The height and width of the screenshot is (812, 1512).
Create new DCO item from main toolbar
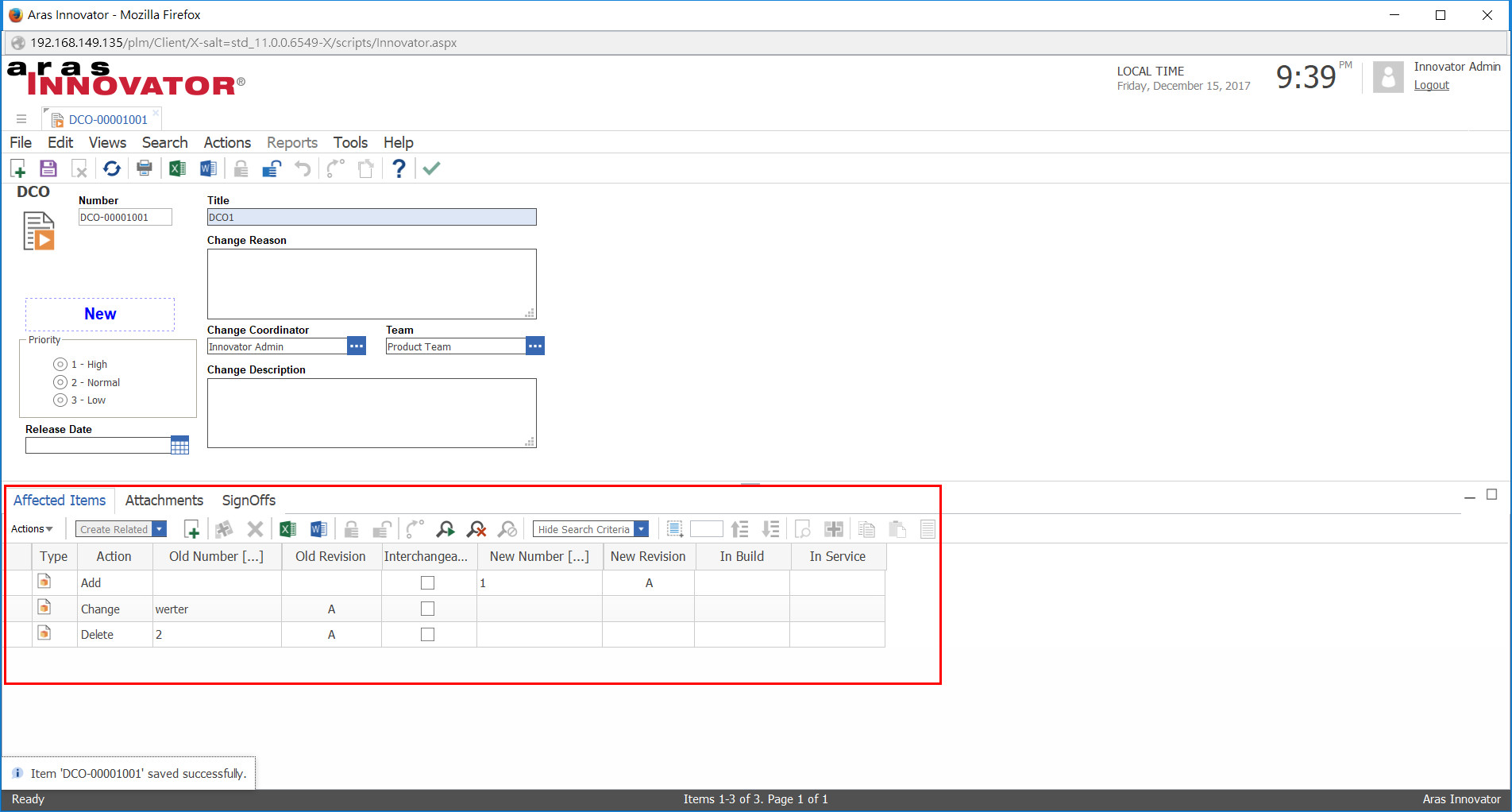pyautogui.click(x=17, y=168)
